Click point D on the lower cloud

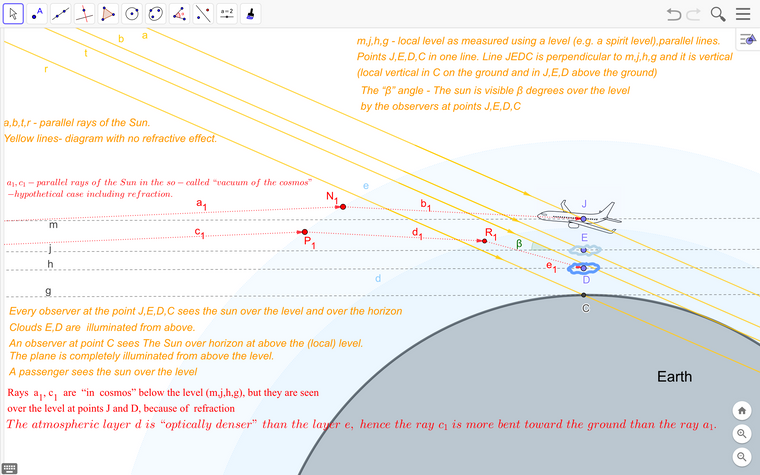[x=584, y=268]
